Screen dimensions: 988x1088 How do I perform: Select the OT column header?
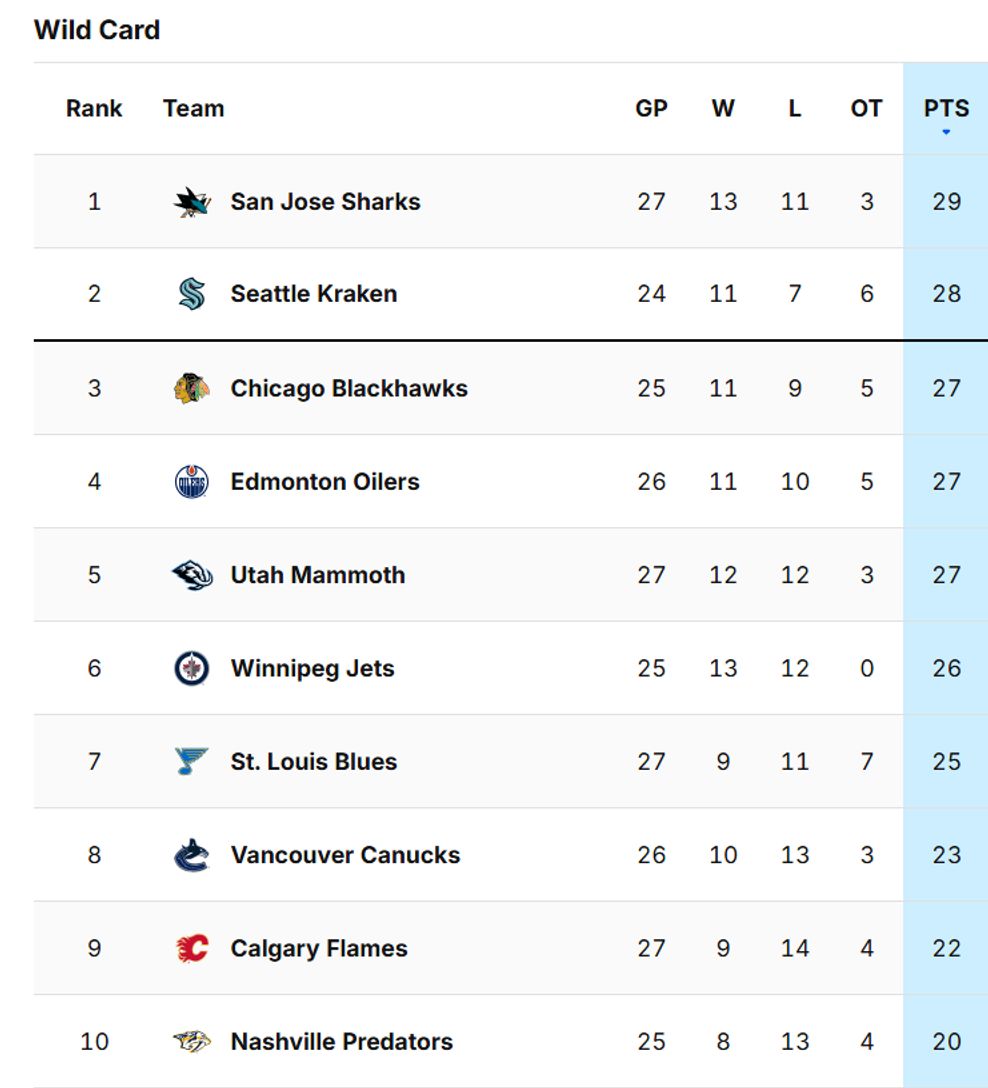[866, 108]
